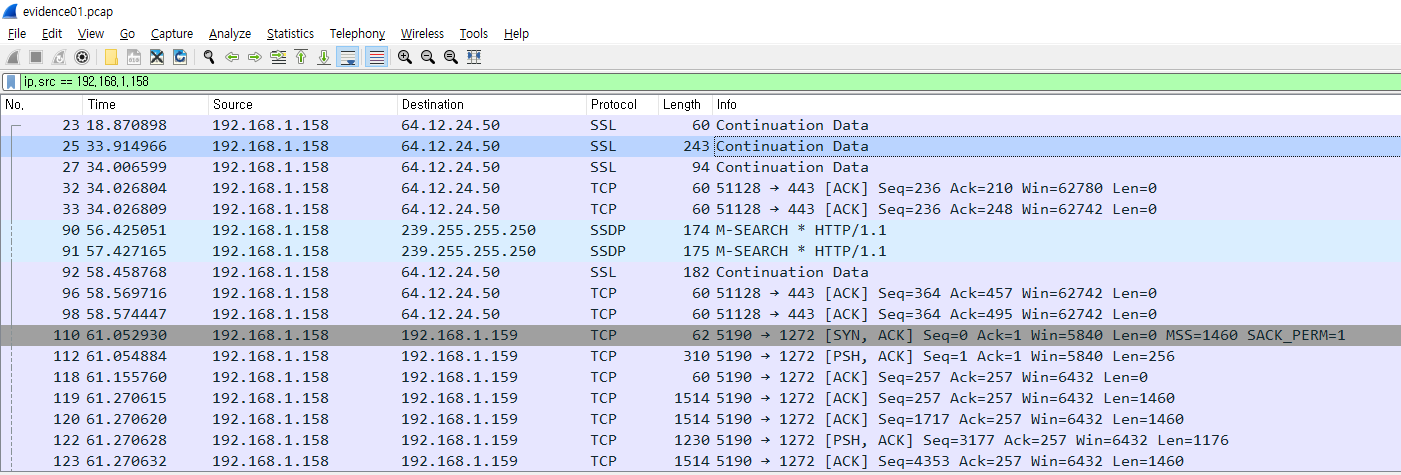
Task: Open the Edit menu
Action: 52,34
